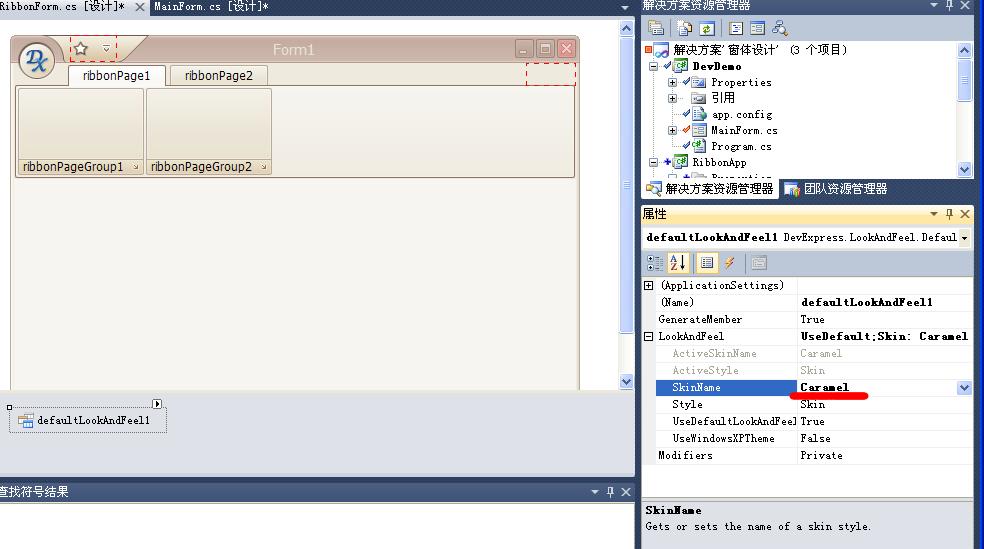This screenshot has width=984, height=549.
Task: Click the Properties view icon
Action: pyautogui.click(x=707, y=263)
